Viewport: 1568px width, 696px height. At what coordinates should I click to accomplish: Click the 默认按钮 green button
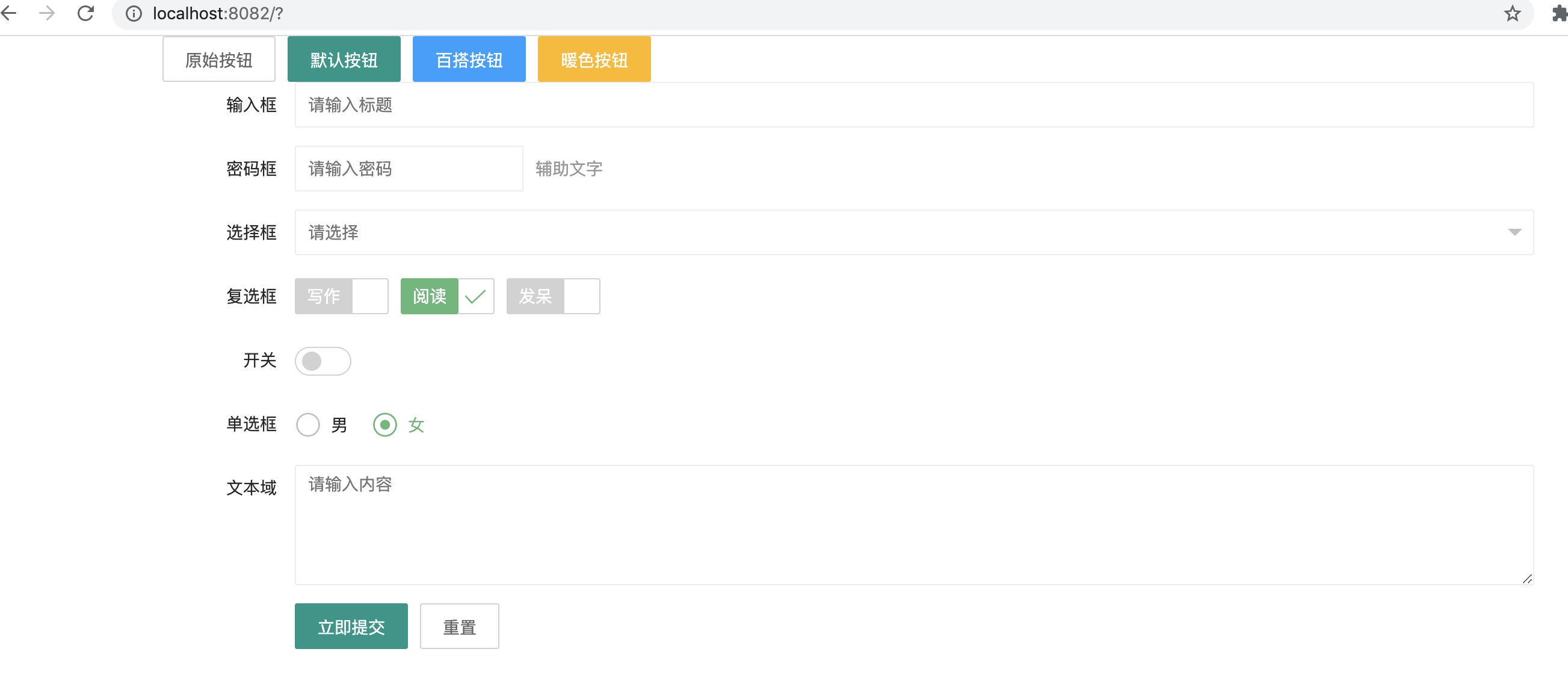pyautogui.click(x=344, y=60)
